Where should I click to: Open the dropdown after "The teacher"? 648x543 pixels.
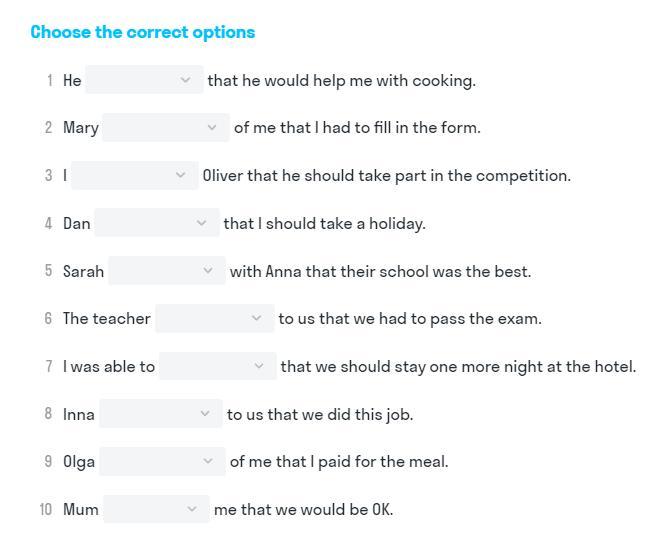coord(214,319)
